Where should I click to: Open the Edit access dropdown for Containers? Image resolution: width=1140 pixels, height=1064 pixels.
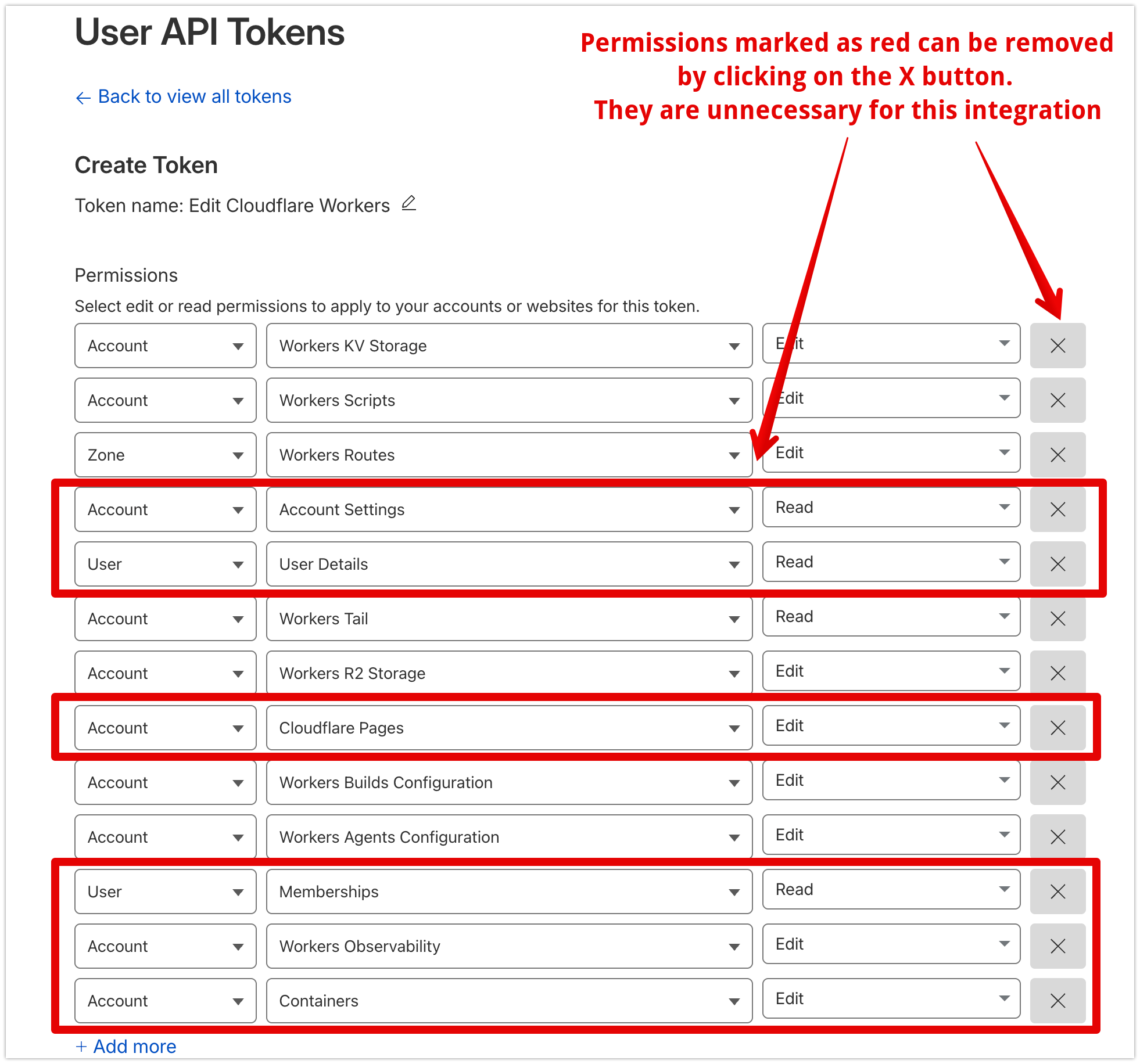point(891,999)
